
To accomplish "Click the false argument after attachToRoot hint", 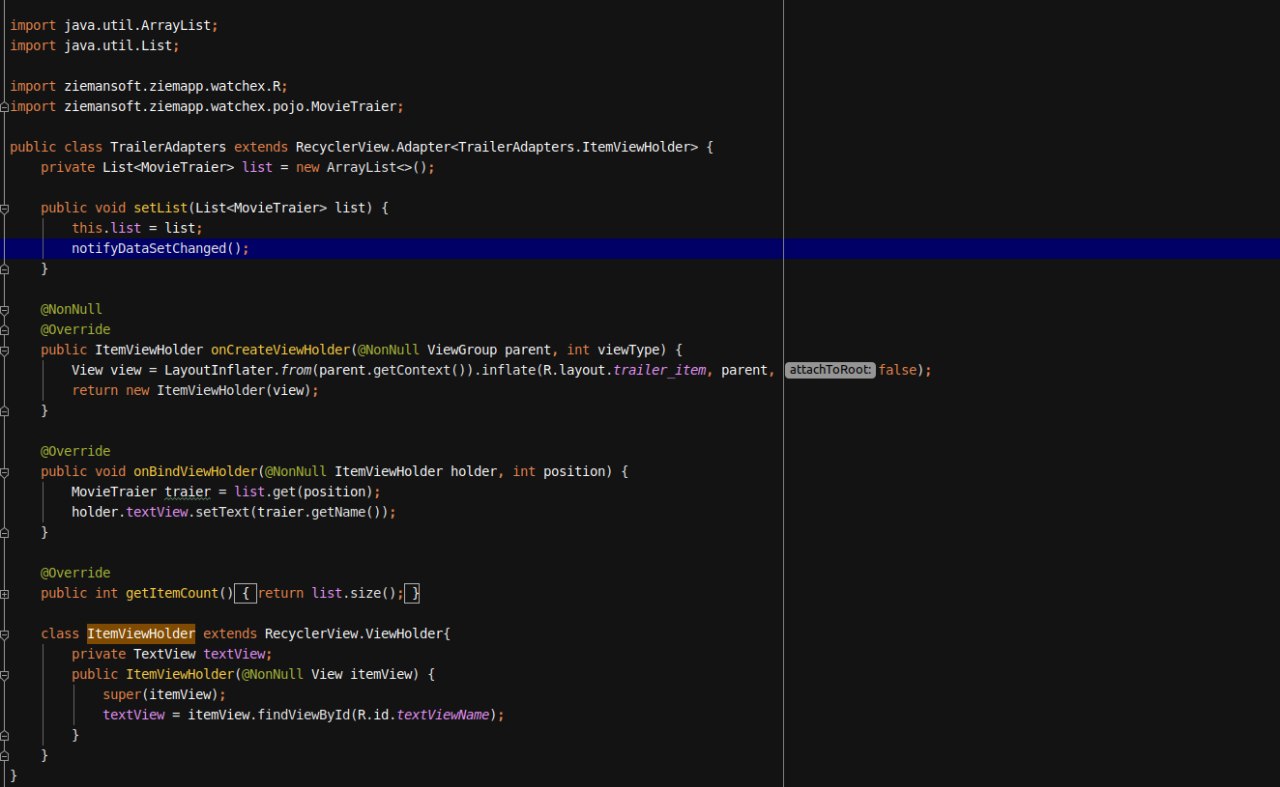I will [x=898, y=370].
